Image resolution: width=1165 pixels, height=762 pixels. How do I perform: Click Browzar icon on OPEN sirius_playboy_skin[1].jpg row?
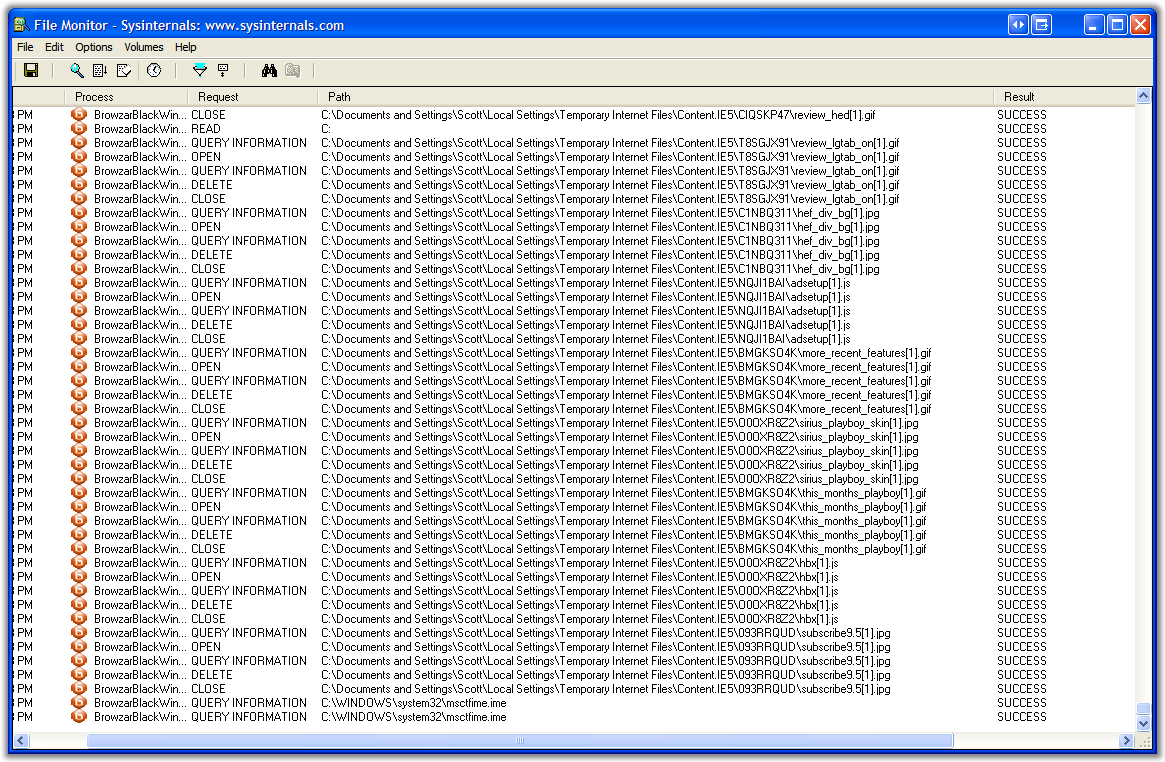(x=79, y=437)
